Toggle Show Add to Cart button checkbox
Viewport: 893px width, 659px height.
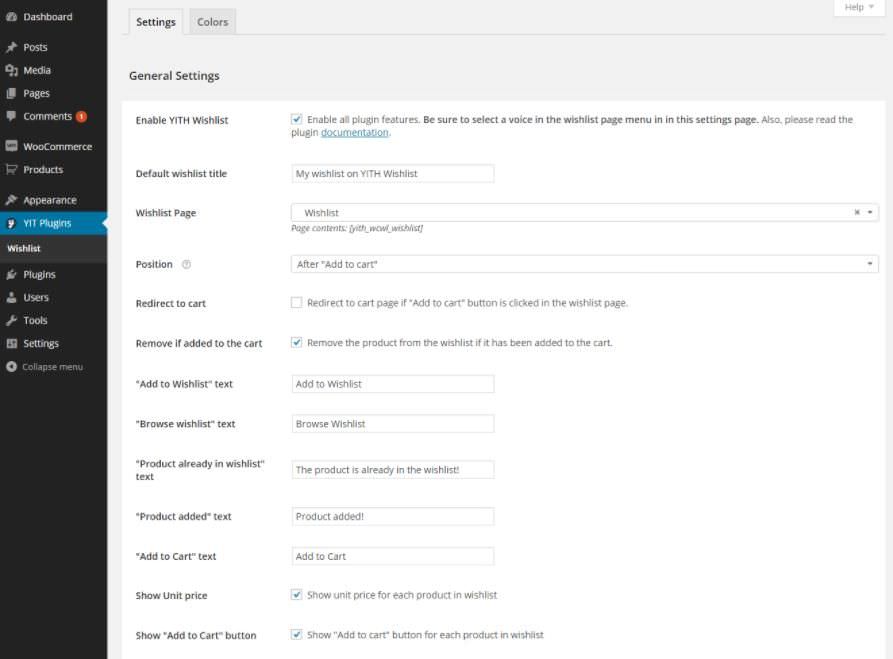[x=296, y=635]
